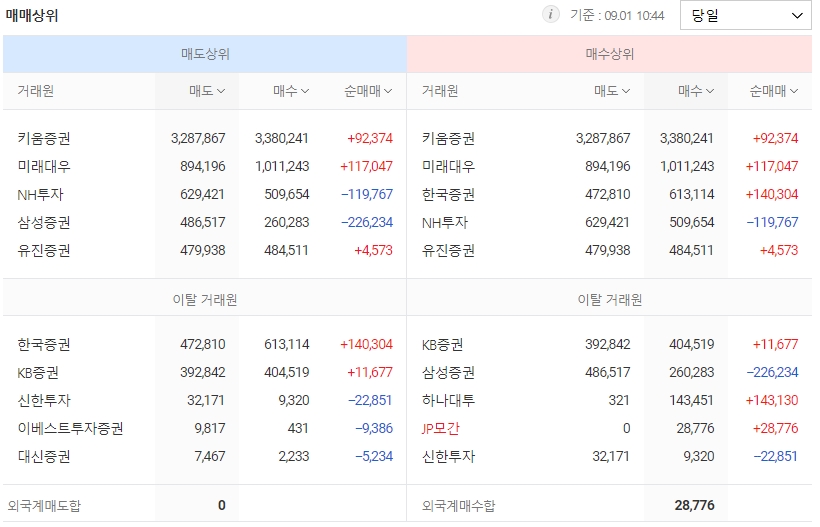Click 외국계매수합 label

click(x=459, y=506)
